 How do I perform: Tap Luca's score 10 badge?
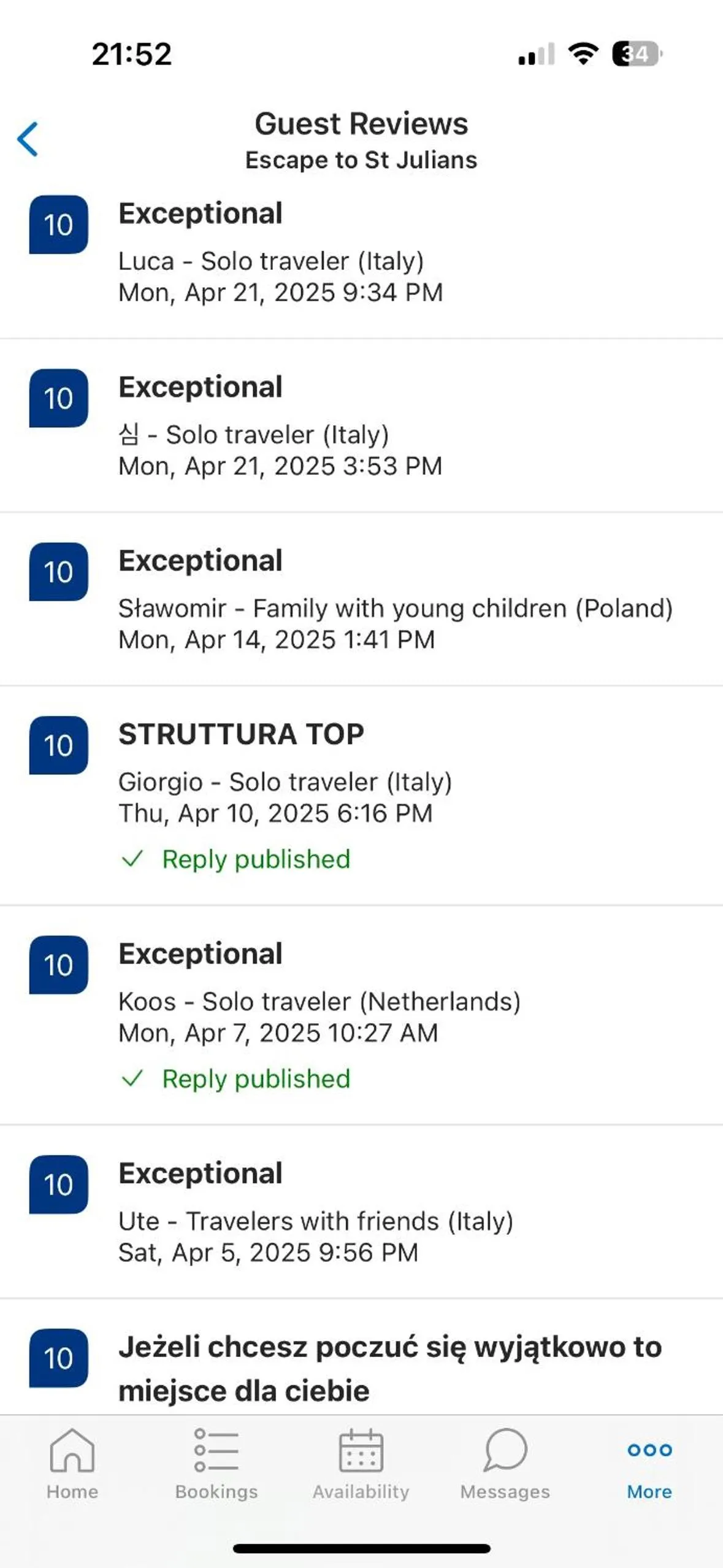[58, 225]
